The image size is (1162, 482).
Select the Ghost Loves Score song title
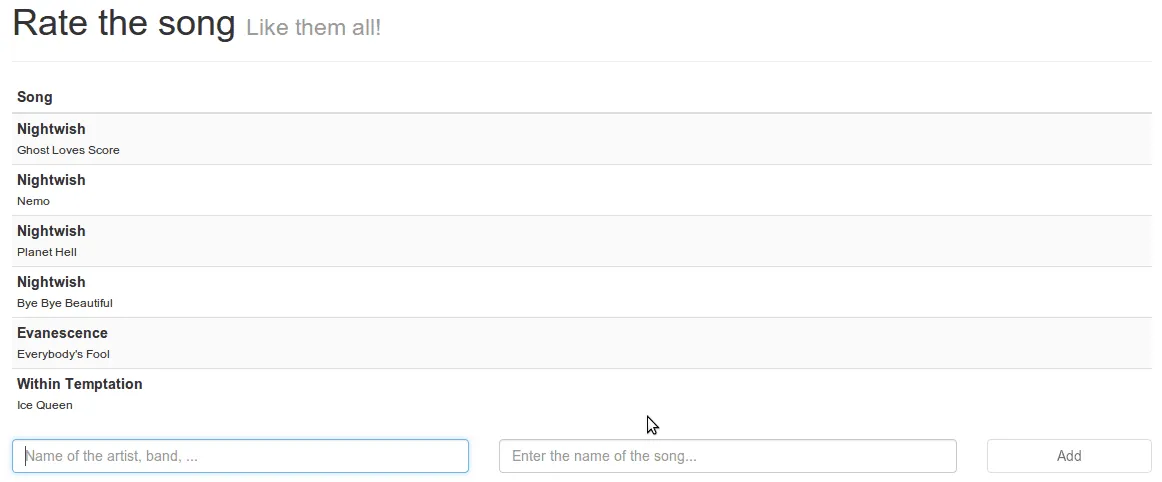[x=68, y=150]
